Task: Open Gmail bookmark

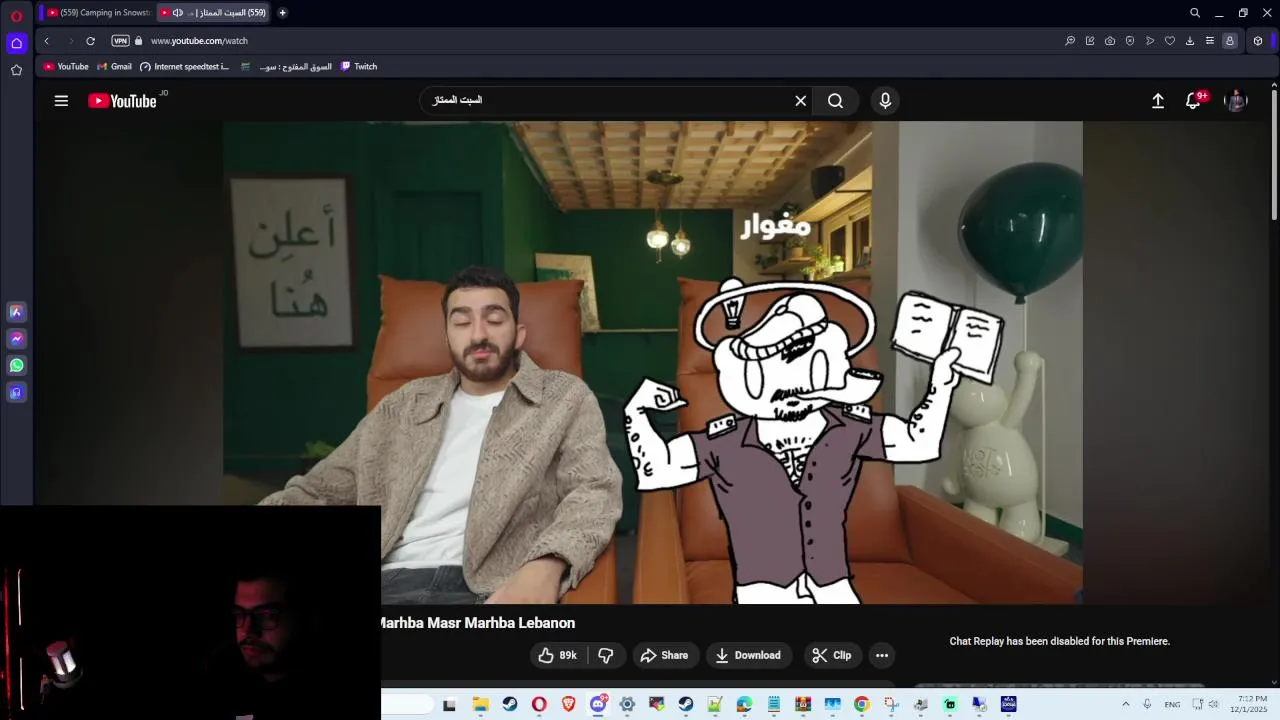Action: pos(114,67)
